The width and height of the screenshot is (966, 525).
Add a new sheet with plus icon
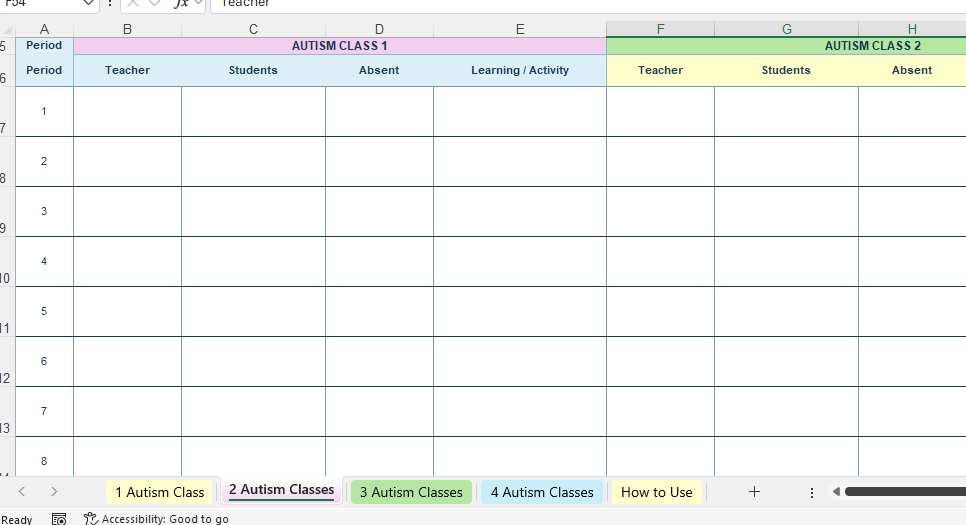(x=754, y=492)
